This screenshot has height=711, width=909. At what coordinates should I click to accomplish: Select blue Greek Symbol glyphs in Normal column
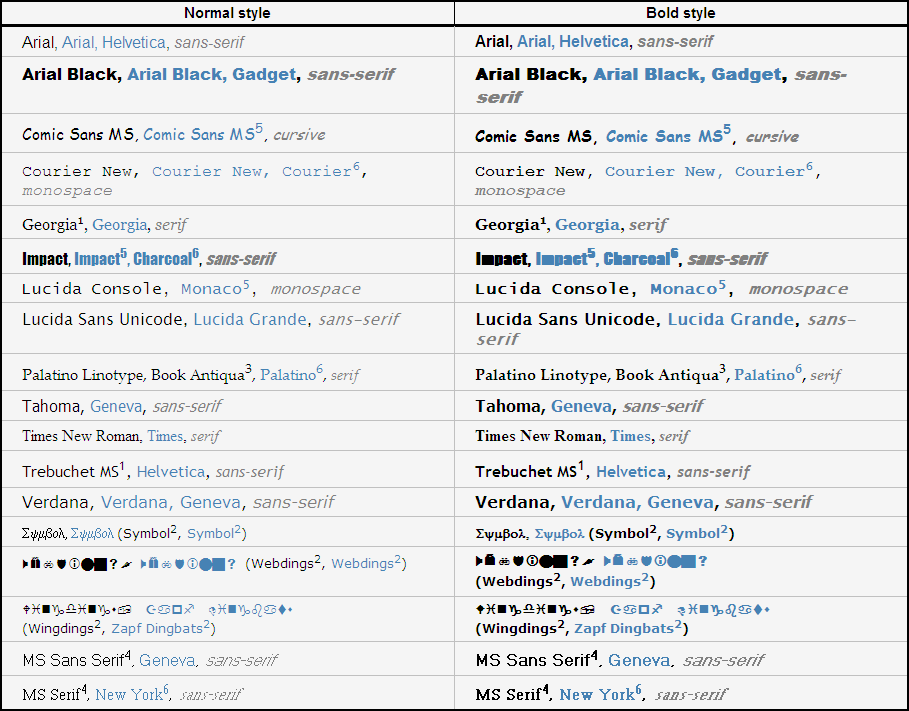(92, 533)
